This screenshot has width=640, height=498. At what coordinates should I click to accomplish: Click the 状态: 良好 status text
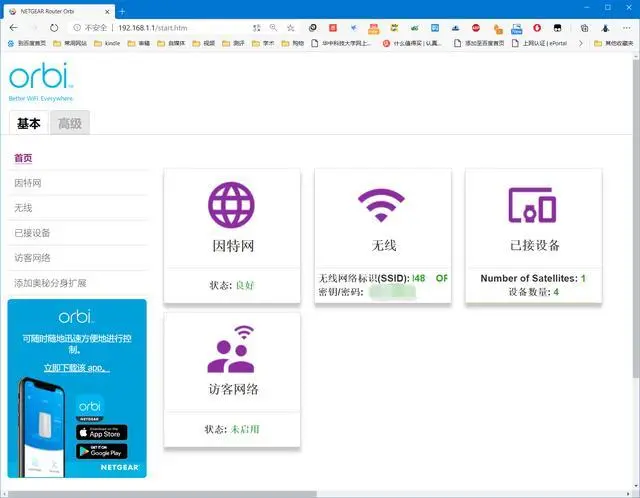point(231,285)
